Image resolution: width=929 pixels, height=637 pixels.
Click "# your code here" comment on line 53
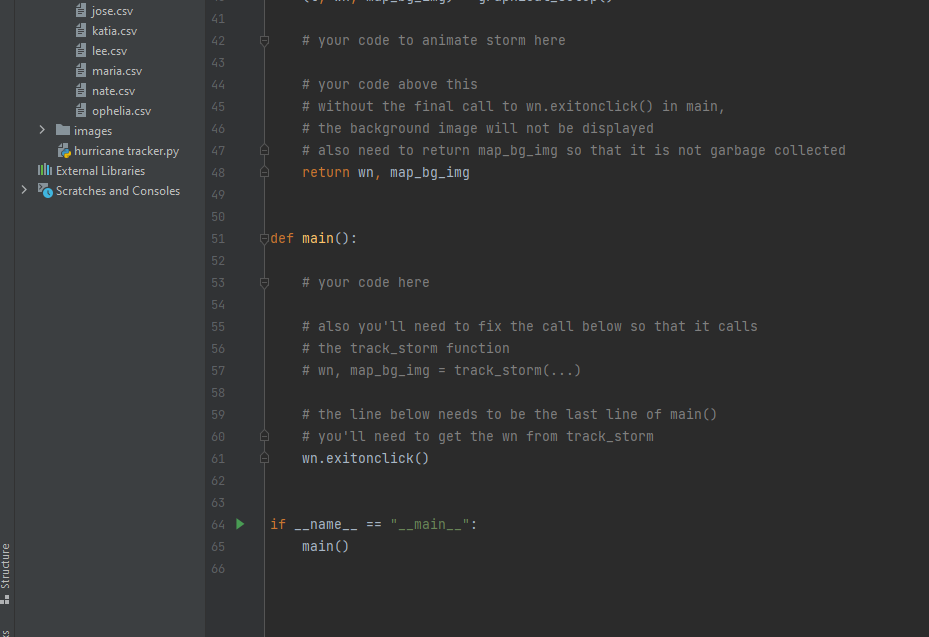[366, 283]
